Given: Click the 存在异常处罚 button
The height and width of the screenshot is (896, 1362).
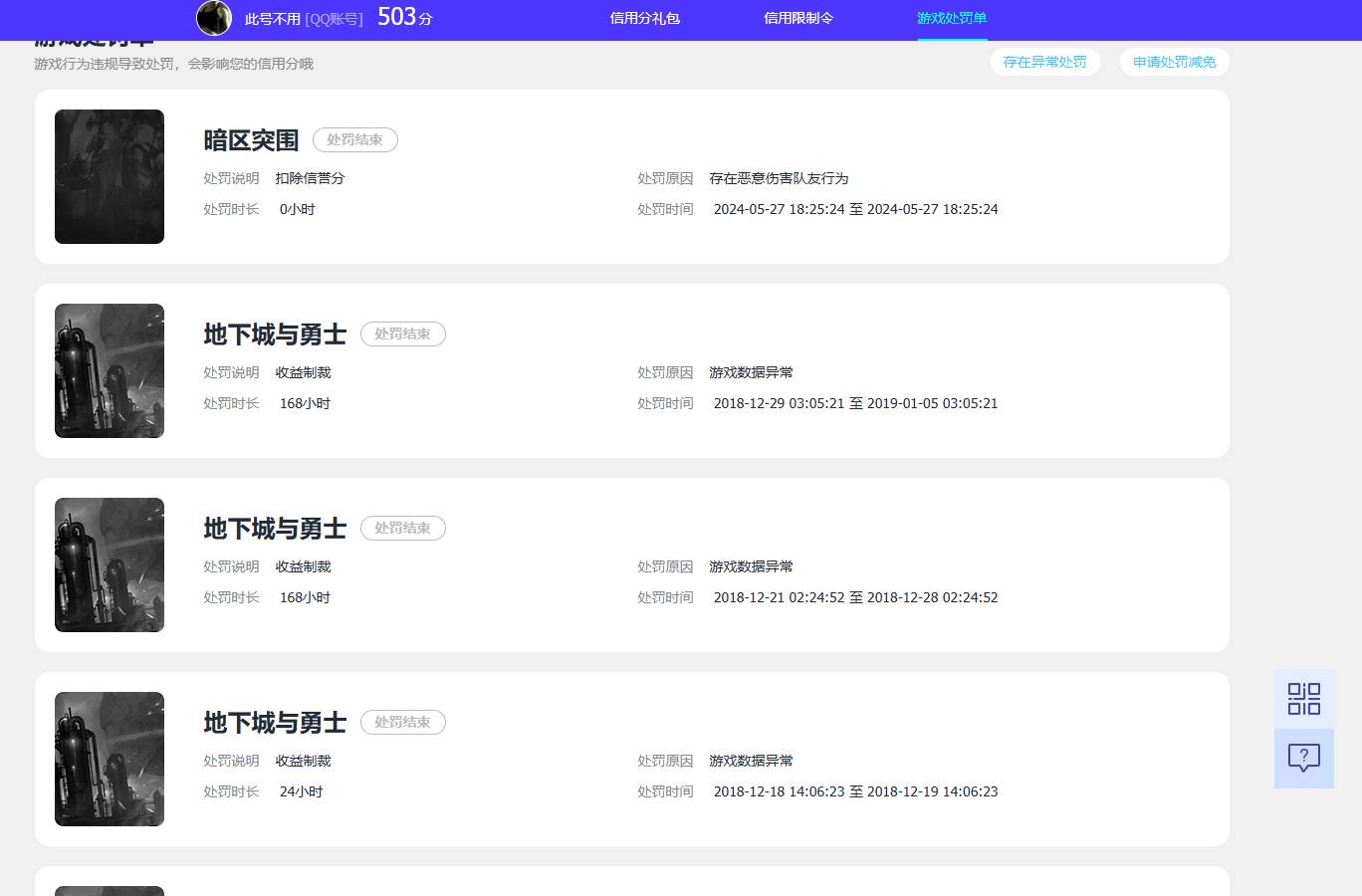Looking at the screenshot, I should pyautogui.click(x=1044, y=62).
